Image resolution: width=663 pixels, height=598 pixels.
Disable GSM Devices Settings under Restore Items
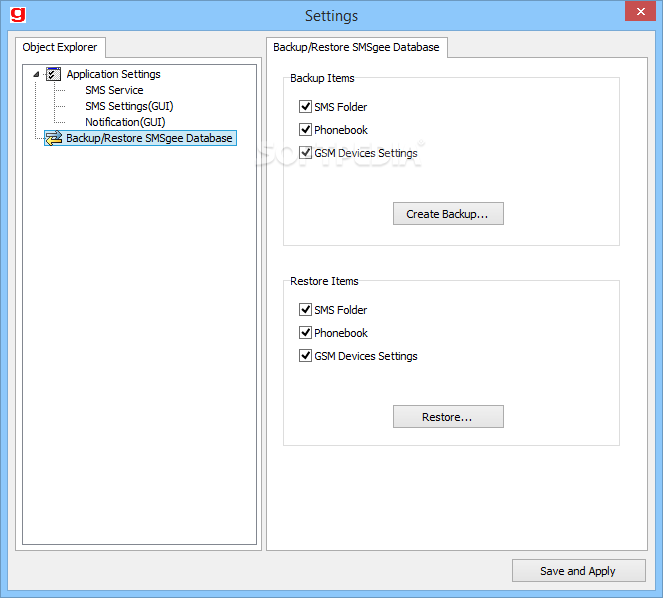point(305,356)
